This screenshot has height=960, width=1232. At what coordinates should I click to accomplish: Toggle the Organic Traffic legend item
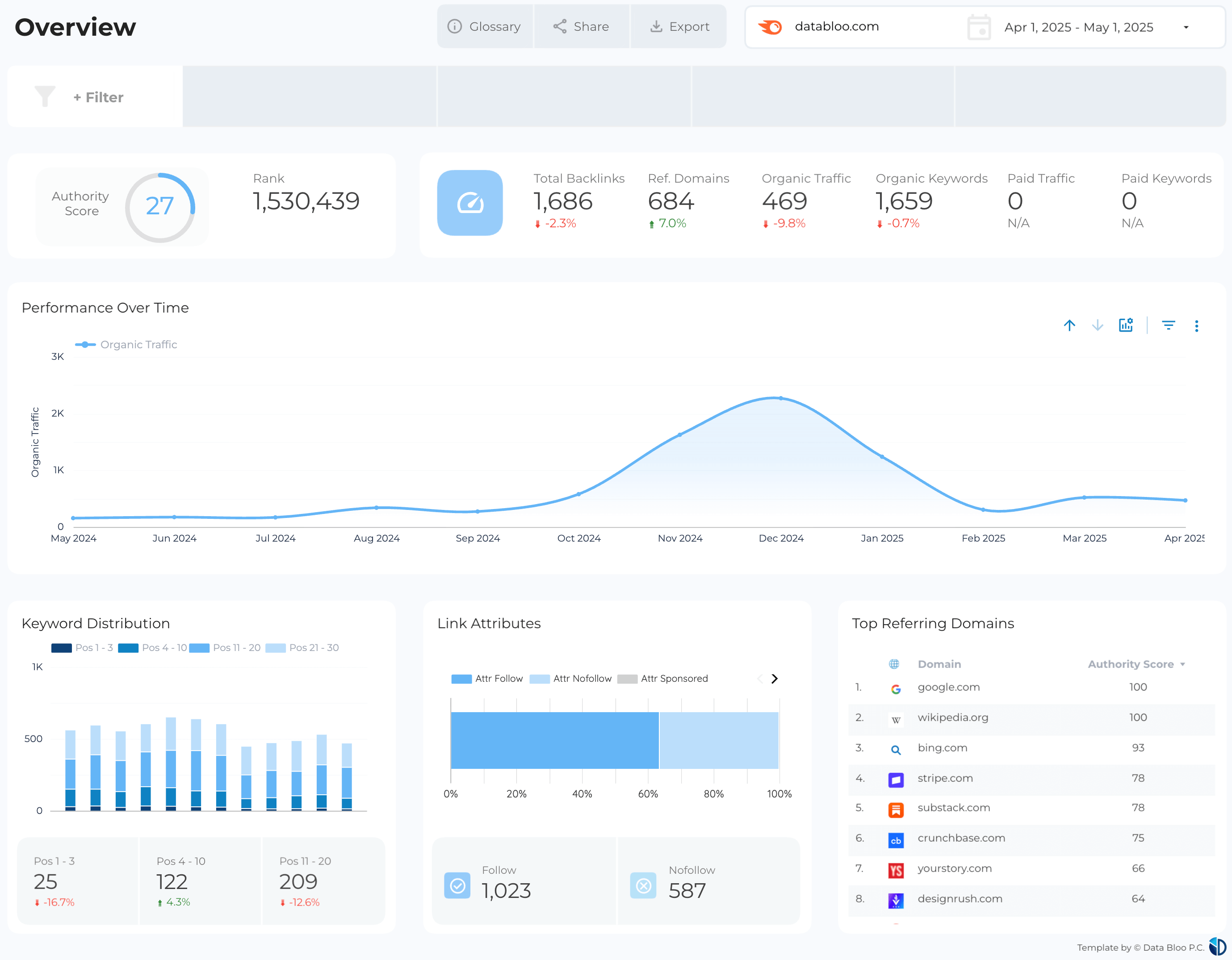pos(126,344)
